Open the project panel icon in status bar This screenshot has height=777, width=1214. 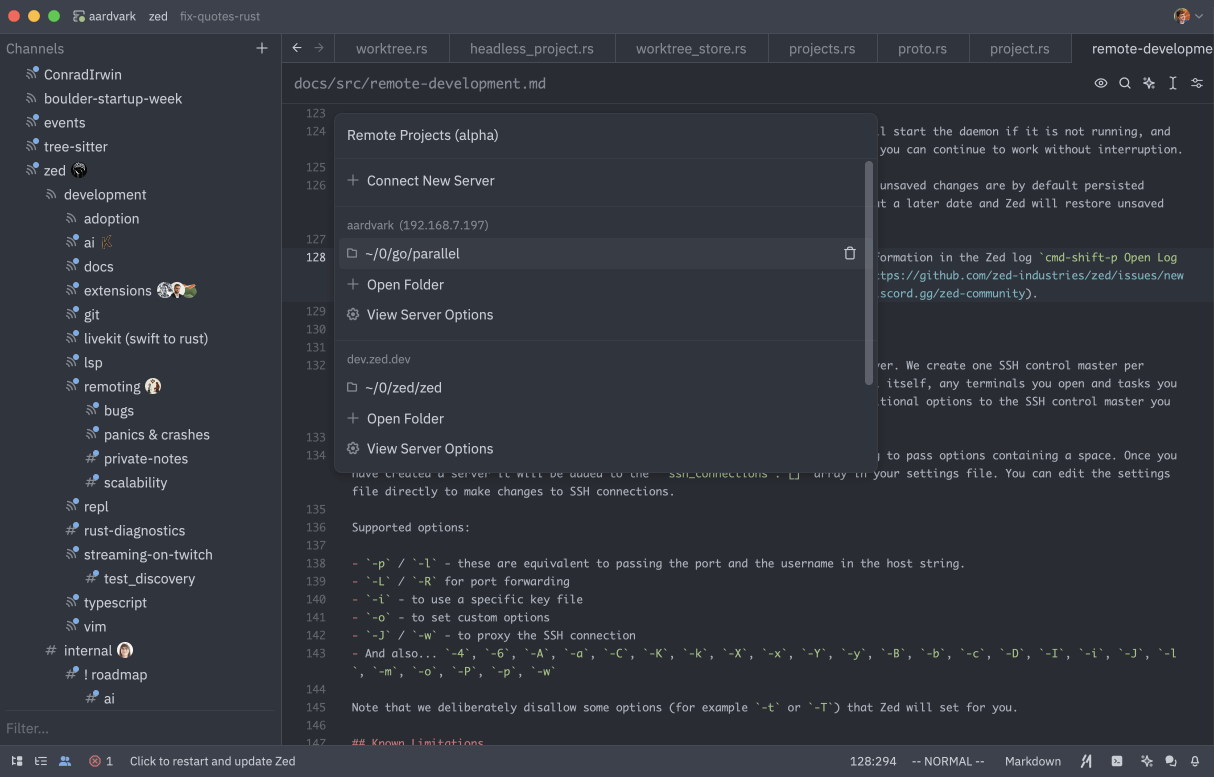coord(16,761)
